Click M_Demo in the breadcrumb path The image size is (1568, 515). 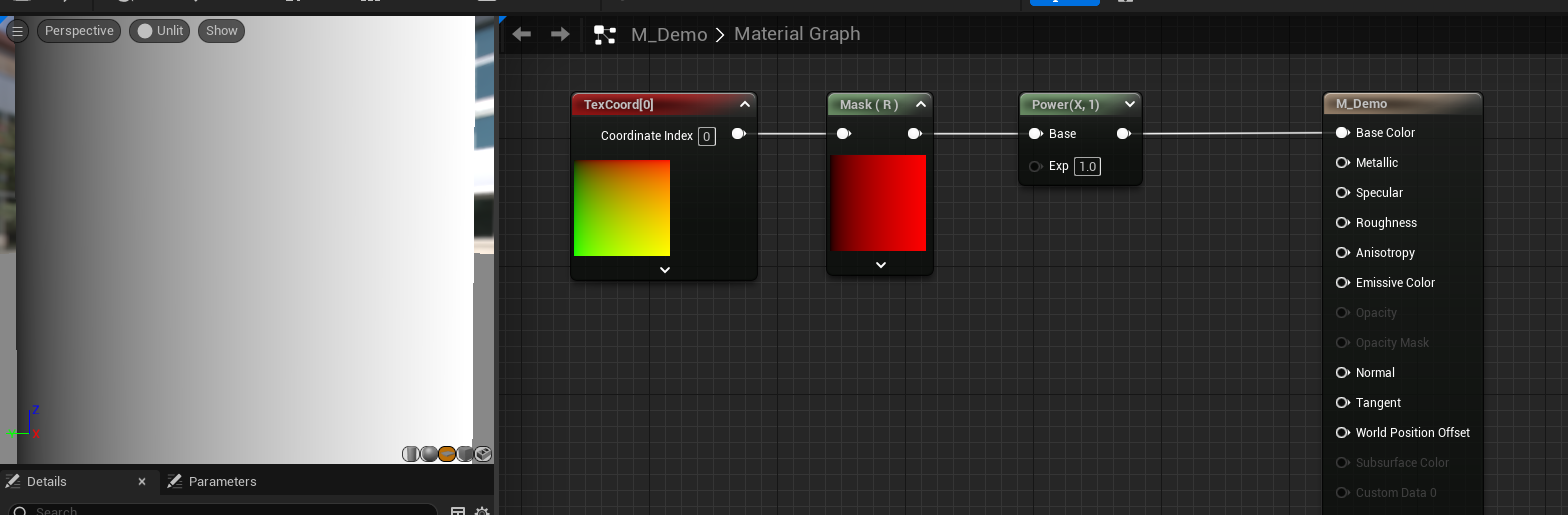669,34
